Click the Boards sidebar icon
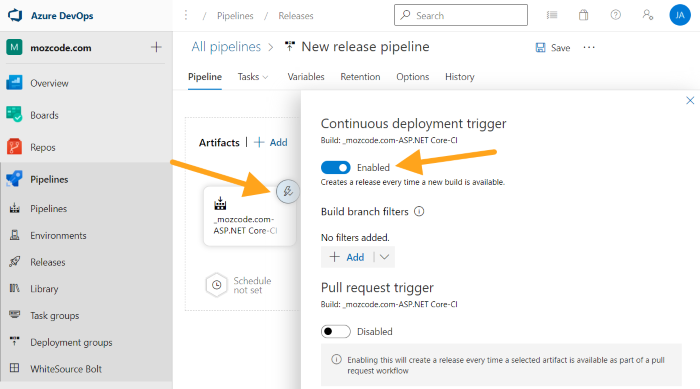 pos(14,115)
